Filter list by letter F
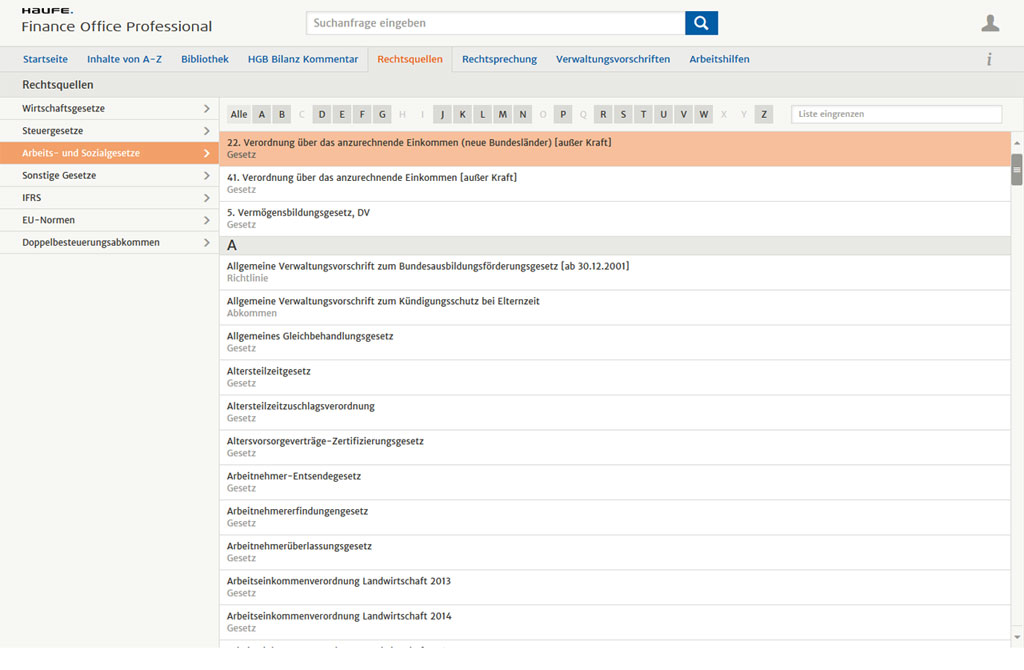1024x670 pixels. [362, 114]
